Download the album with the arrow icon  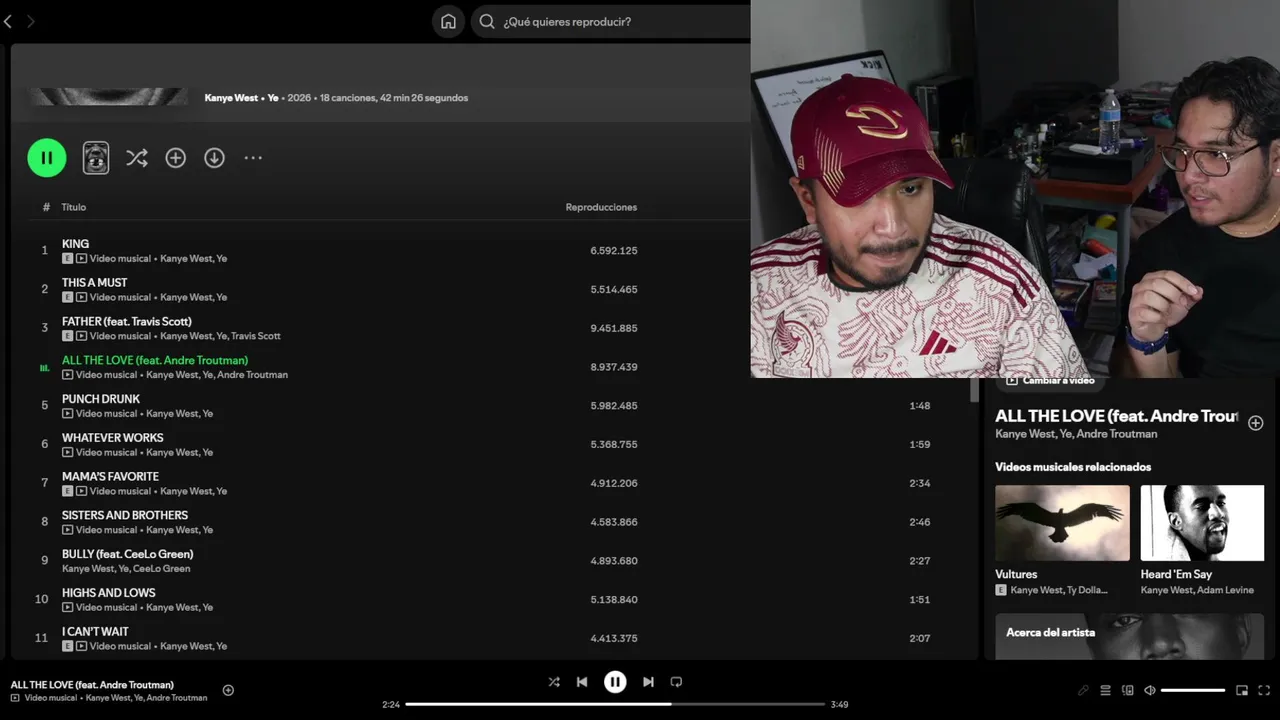tap(214, 158)
